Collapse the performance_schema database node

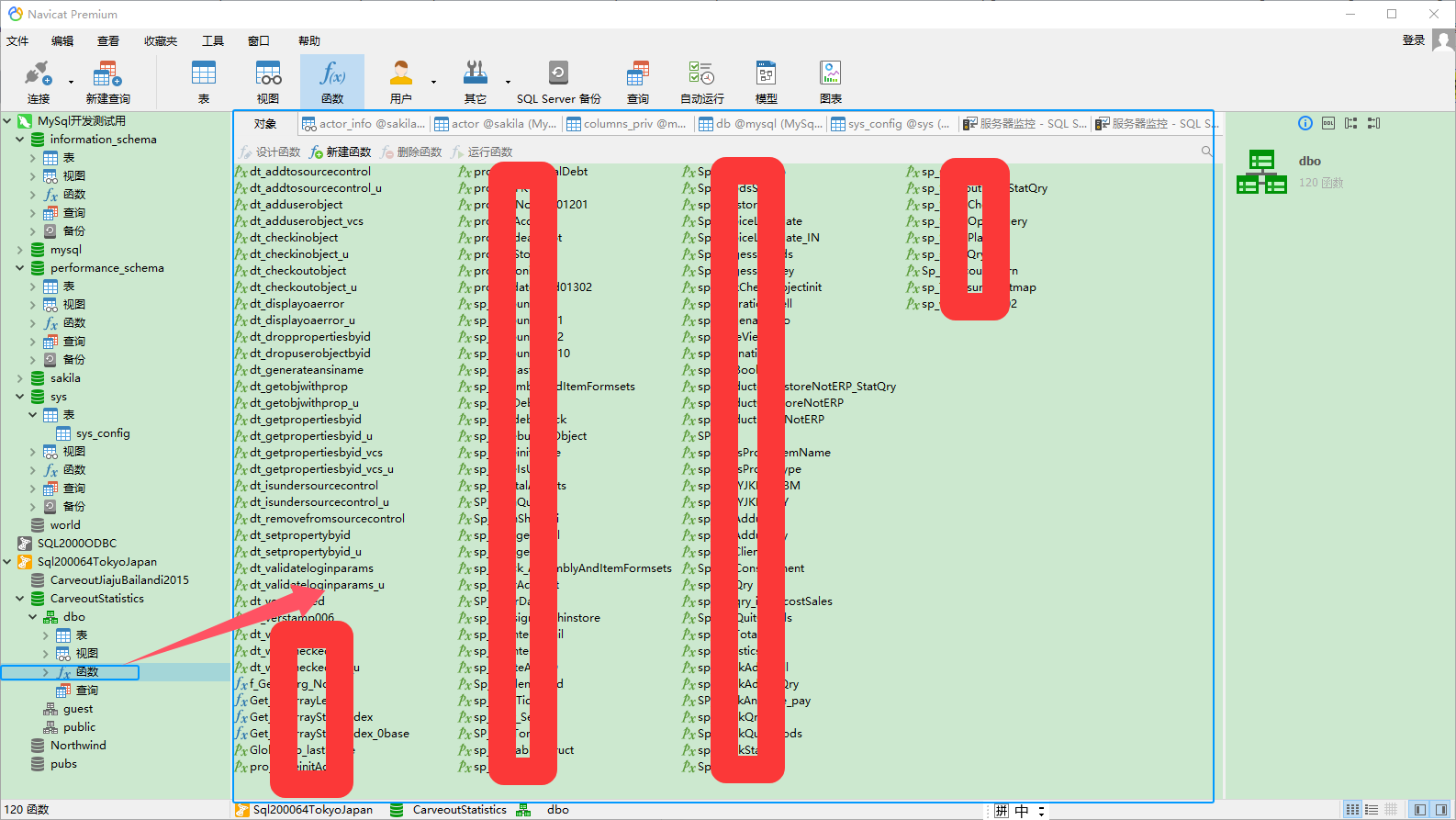click(x=20, y=268)
